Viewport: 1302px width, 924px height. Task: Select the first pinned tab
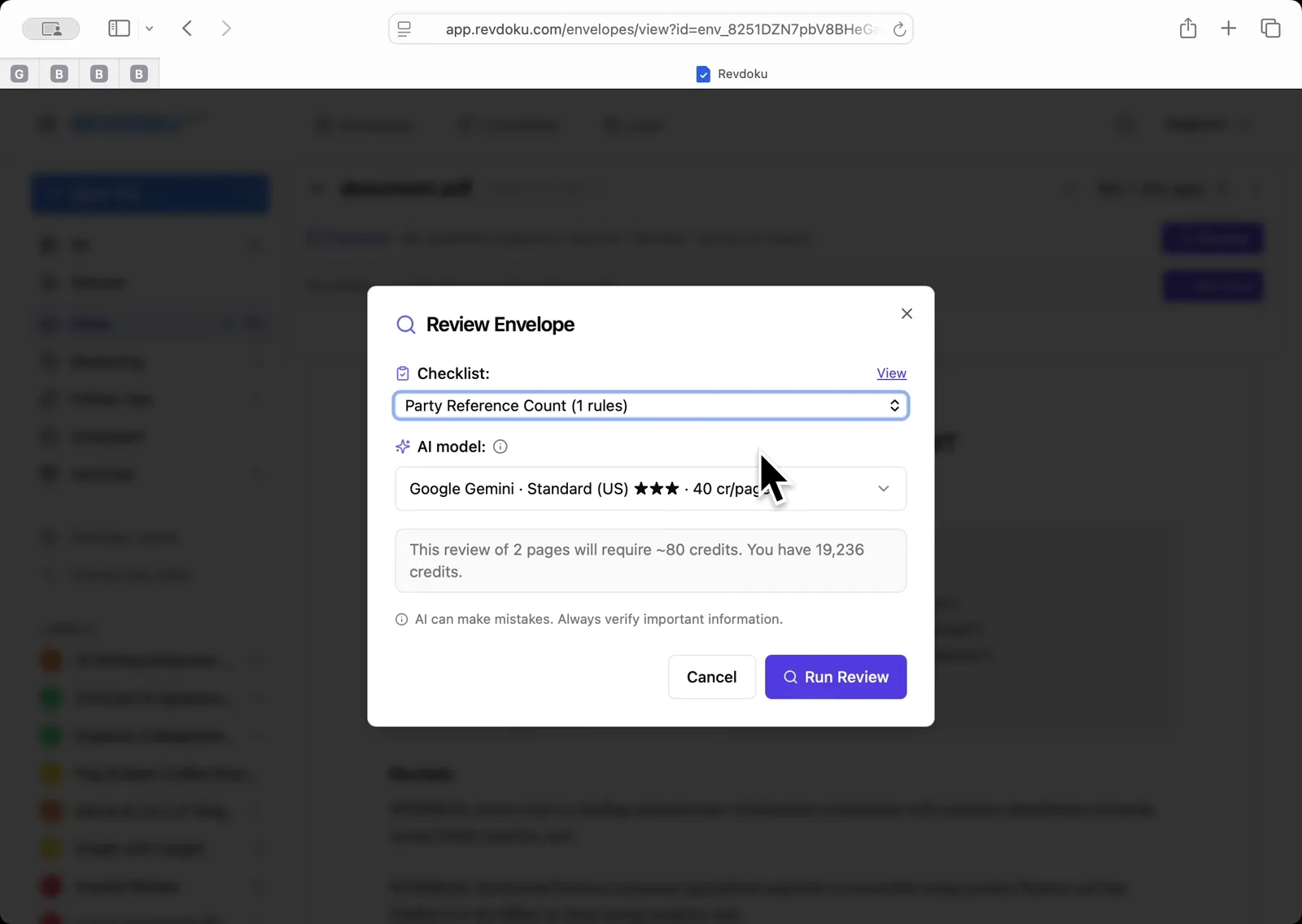(x=19, y=73)
